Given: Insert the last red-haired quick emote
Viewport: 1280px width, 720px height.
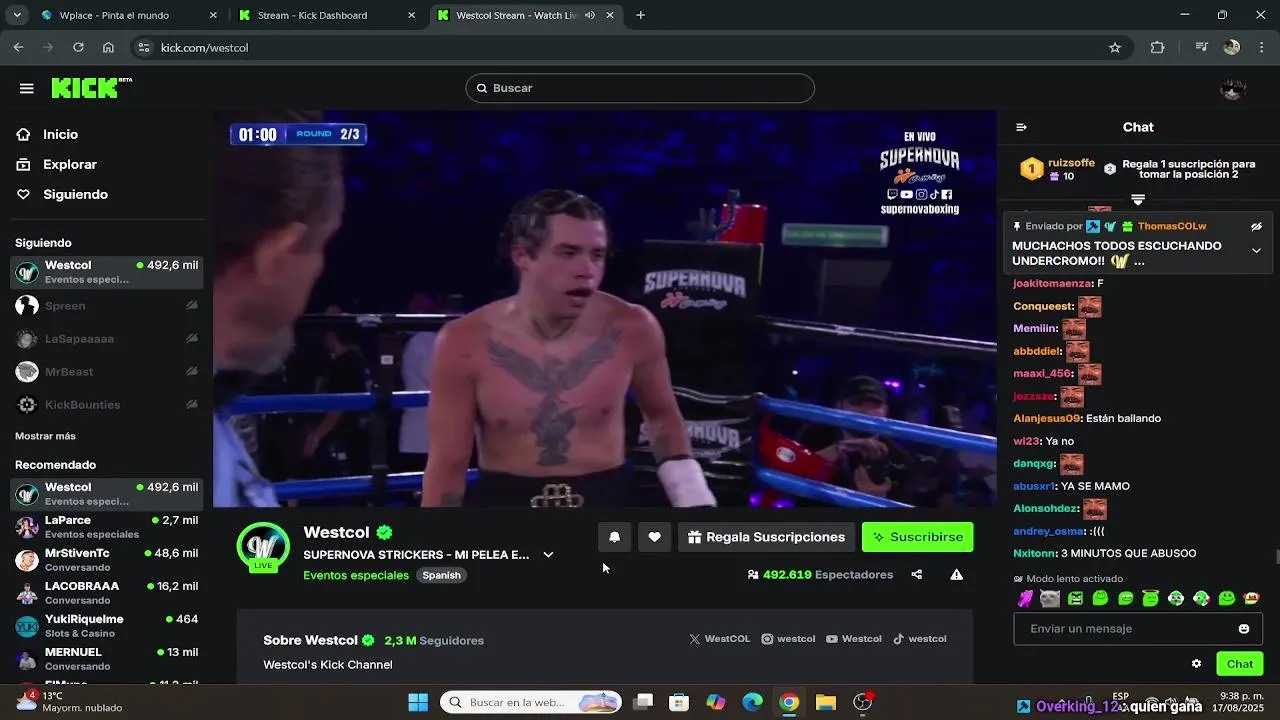Looking at the screenshot, I should (1252, 599).
